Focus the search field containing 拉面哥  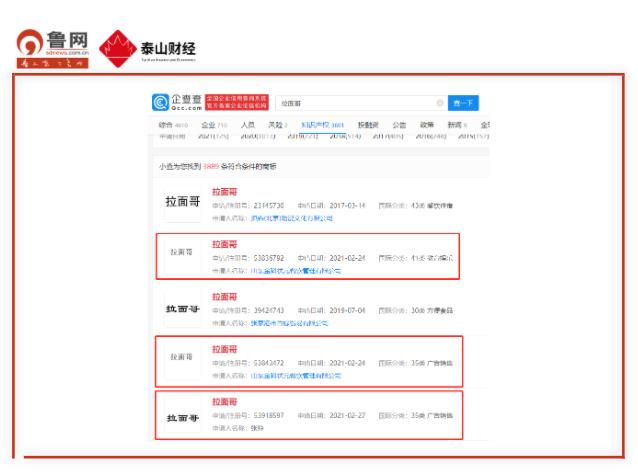[361, 103]
